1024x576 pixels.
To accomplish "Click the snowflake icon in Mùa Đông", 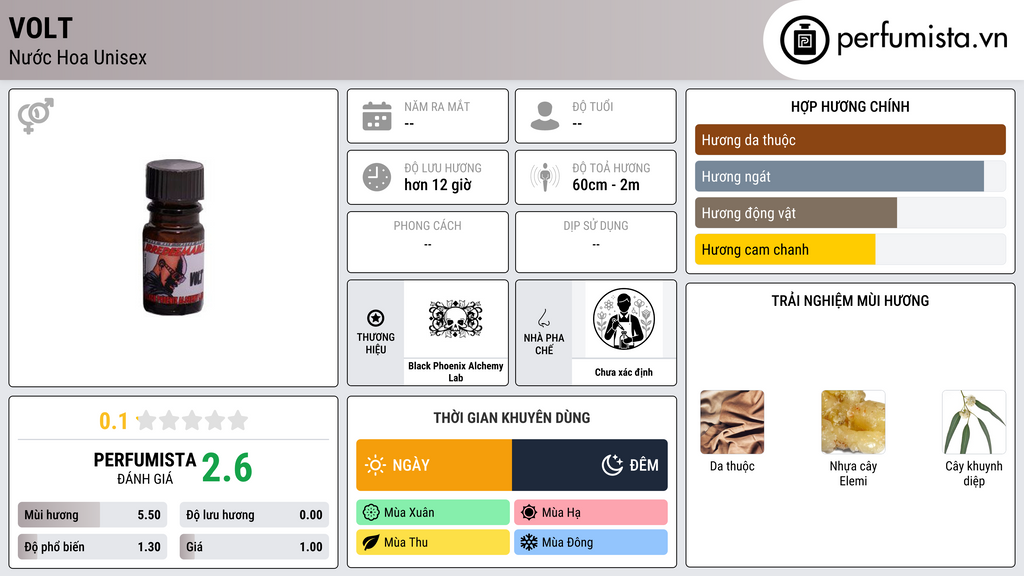I will [x=529, y=542].
